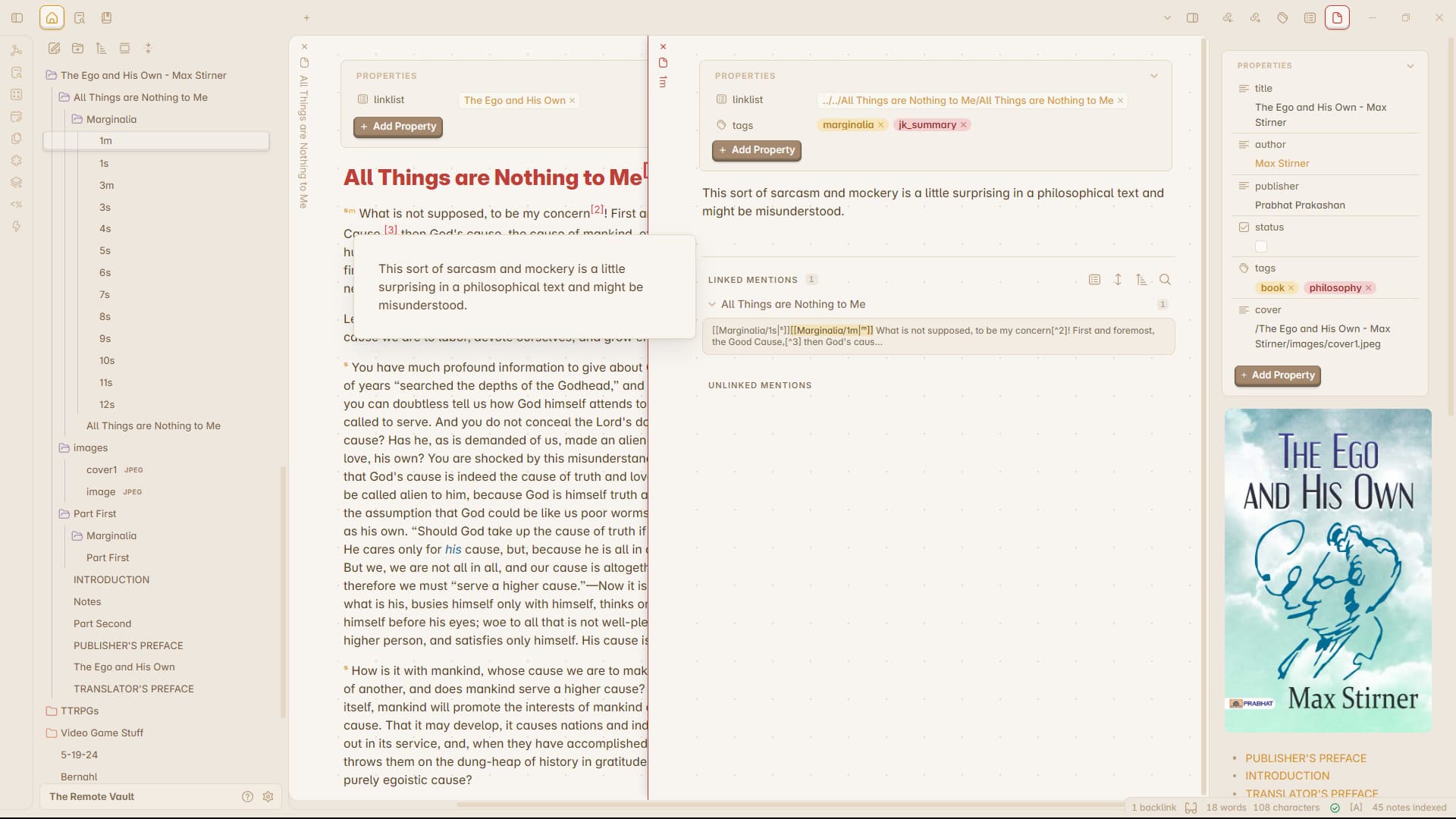Click Add Property in sidebar properties
Screen dimensions: 1456x819
[x=1277, y=375]
